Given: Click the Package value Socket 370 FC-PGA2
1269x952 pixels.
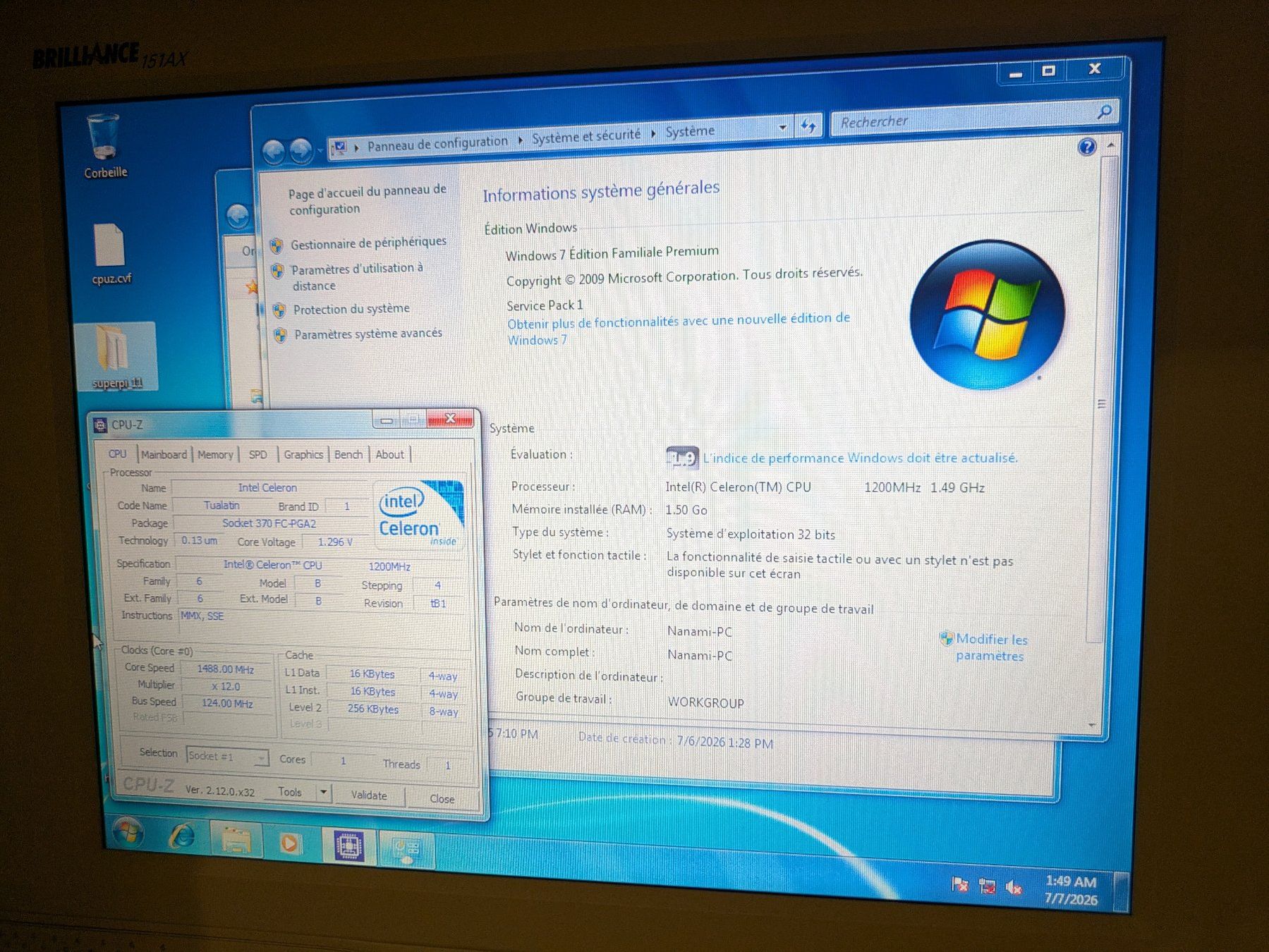Looking at the screenshot, I should point(269,523).
